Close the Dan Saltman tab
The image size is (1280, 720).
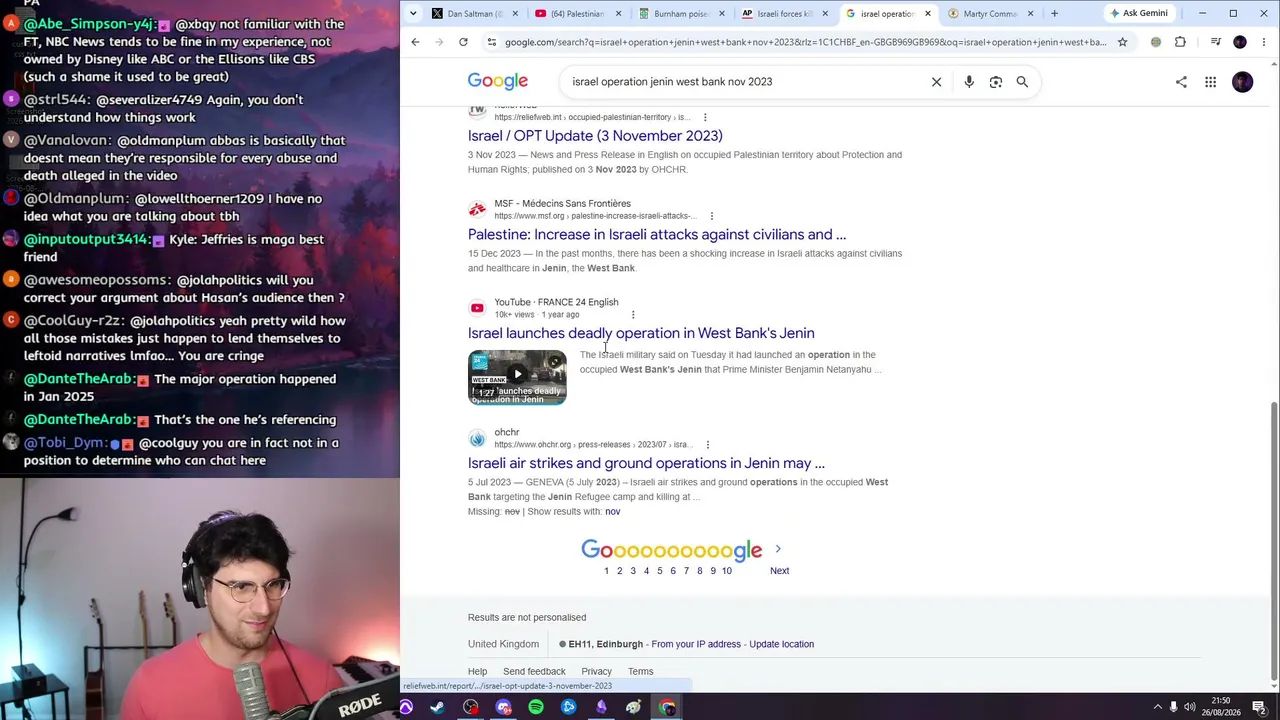515,14
